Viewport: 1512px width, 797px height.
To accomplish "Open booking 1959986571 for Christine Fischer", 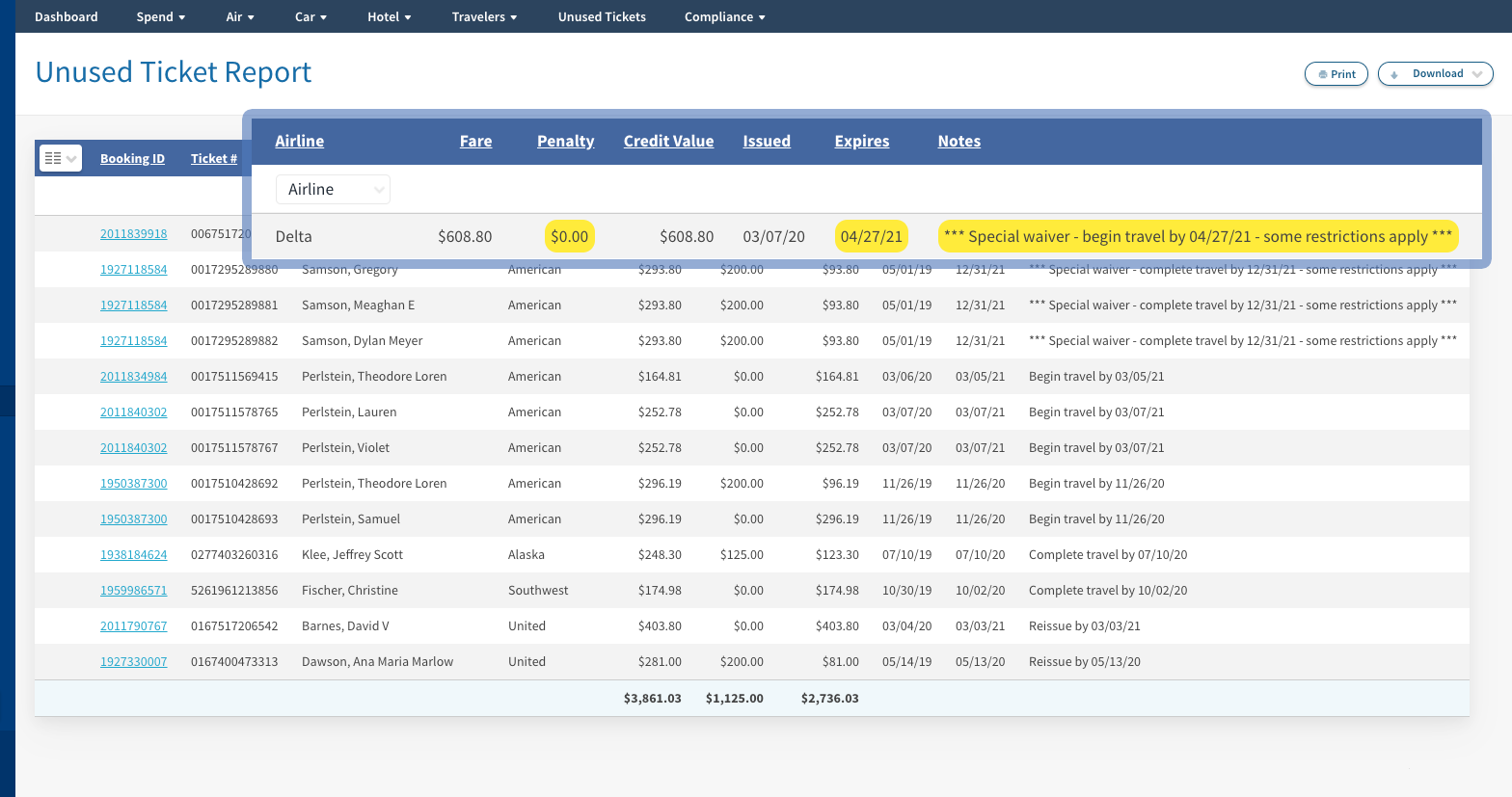I will tap(133, 591).
